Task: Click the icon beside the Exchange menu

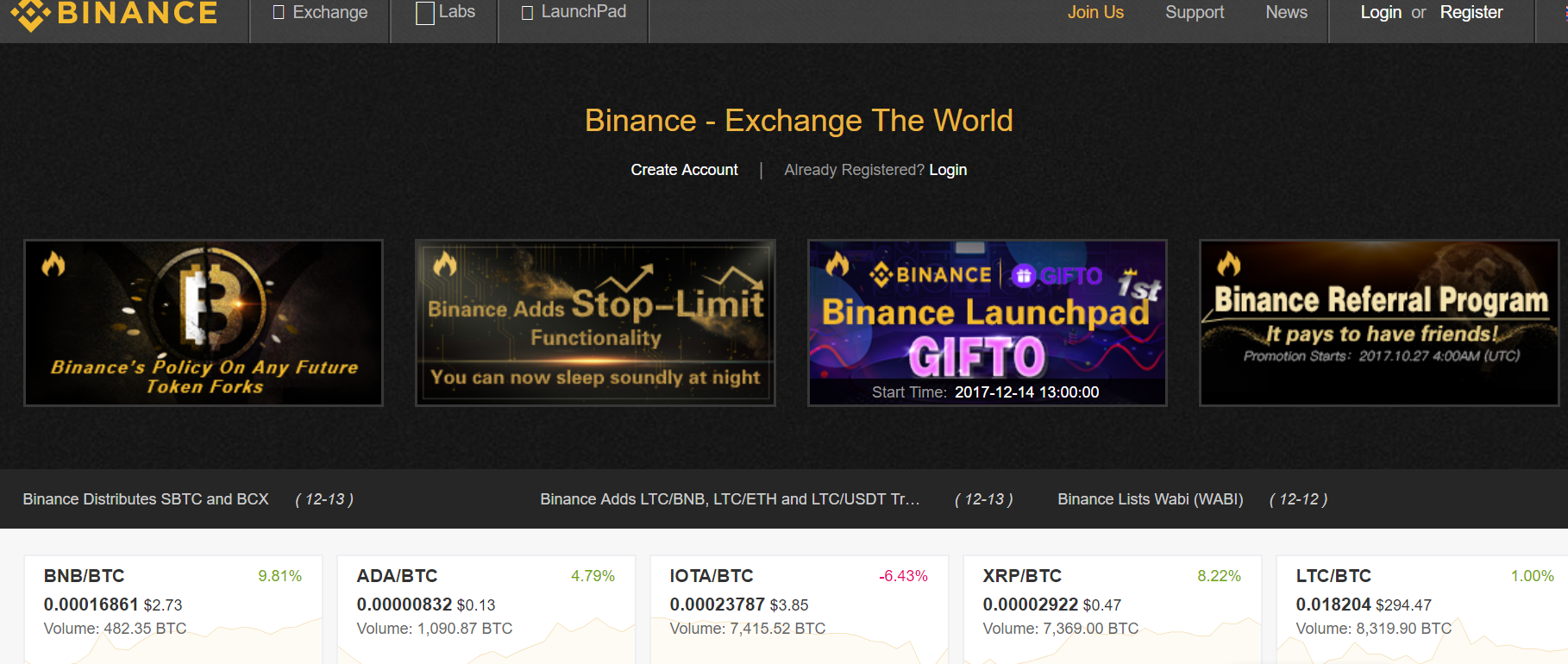Action: point(279,12)
